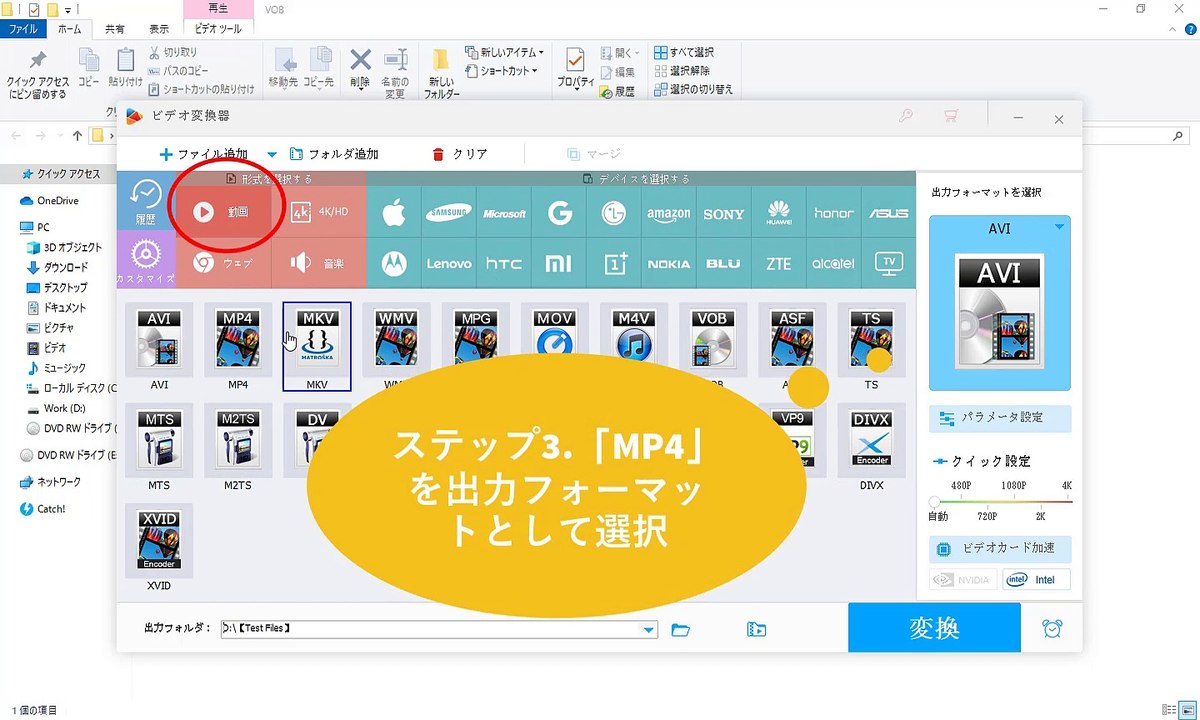The image size is (1200, 720).
Task: Open the History tab
Action: 146,201
